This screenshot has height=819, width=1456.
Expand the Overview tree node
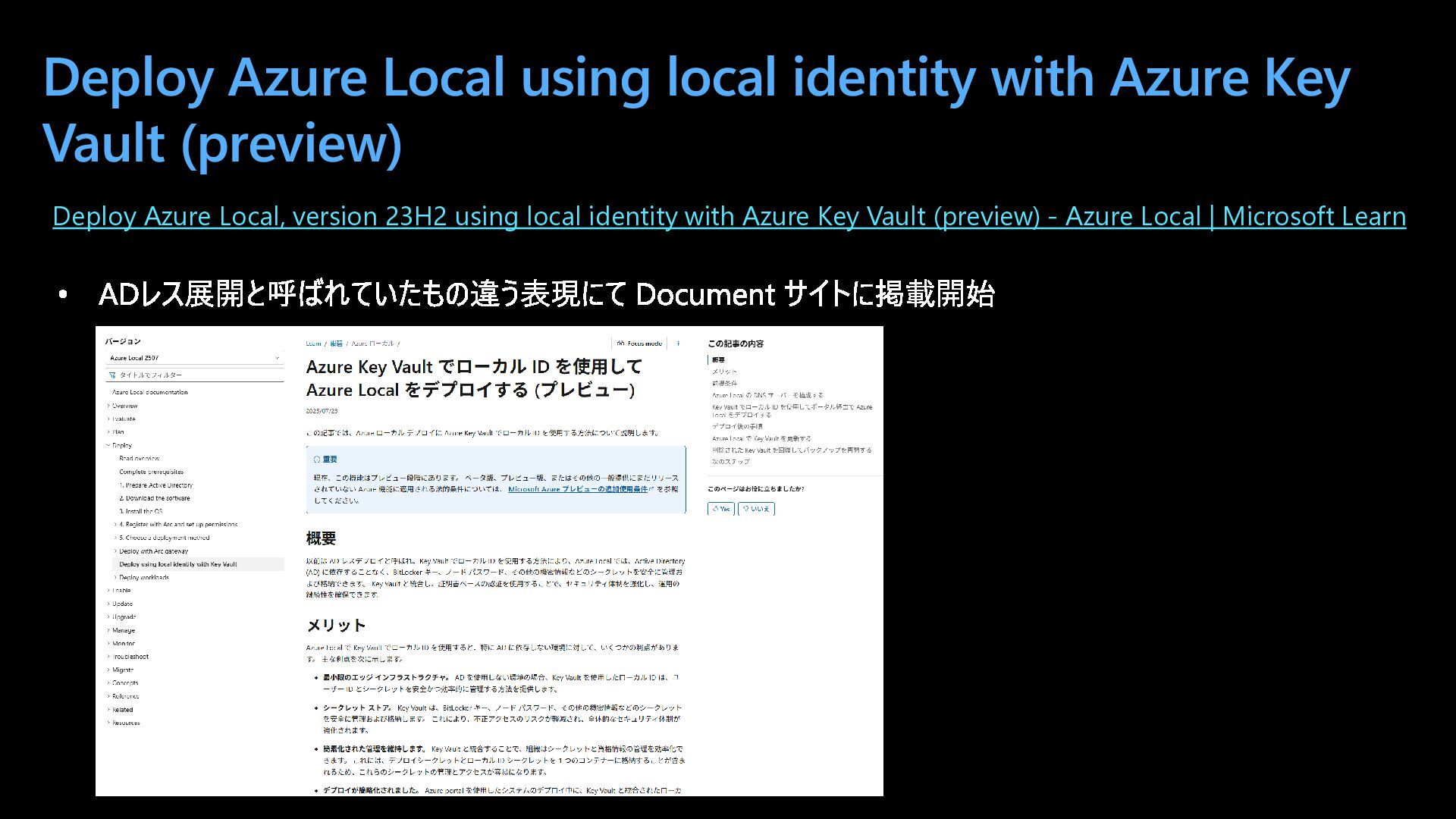pos(122,406)
